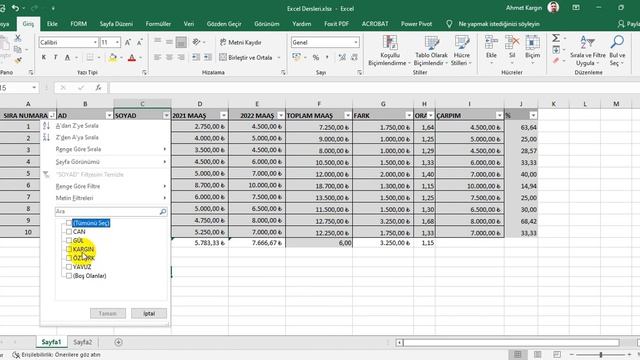
Task: Open the Genel number format dropdown
Action: 356,42
